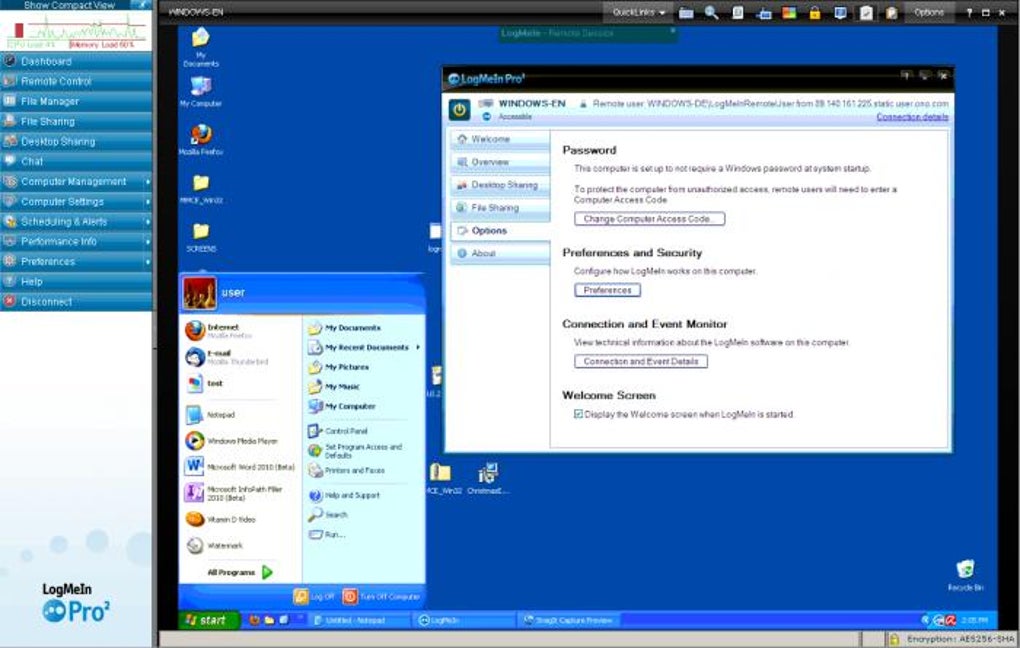
Task: Click the question mark help icon
Action: tap(969, 12)
